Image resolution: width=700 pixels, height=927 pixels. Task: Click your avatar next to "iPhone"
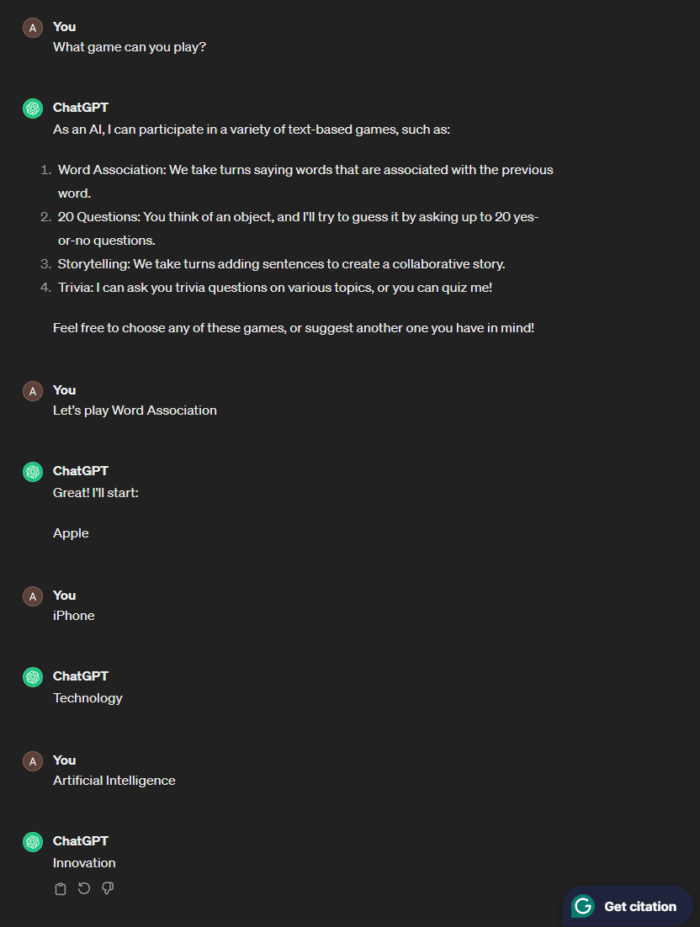coord(33,595)
